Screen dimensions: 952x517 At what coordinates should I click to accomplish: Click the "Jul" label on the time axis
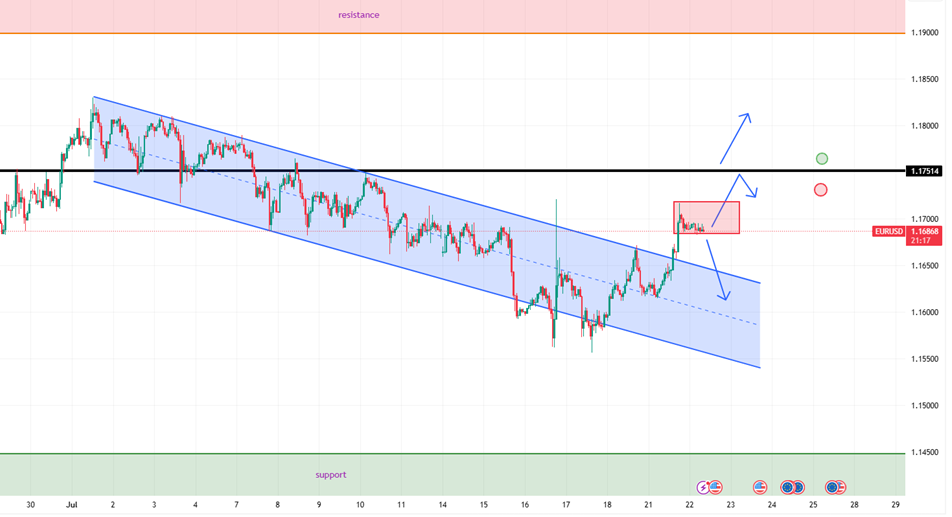[72, 505]
